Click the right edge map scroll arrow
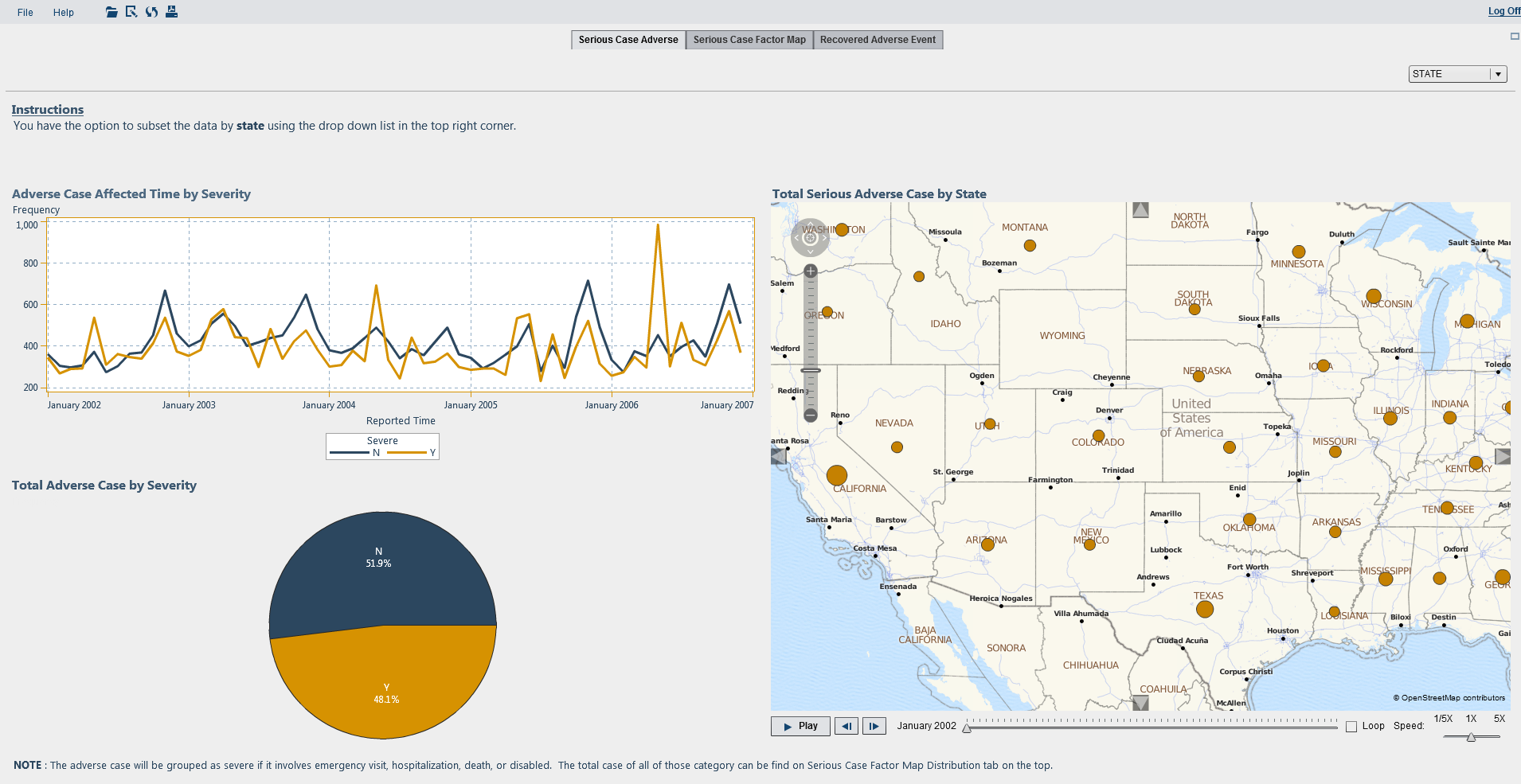Viewport: 1521px width, 784px height. click(1503, 456)
